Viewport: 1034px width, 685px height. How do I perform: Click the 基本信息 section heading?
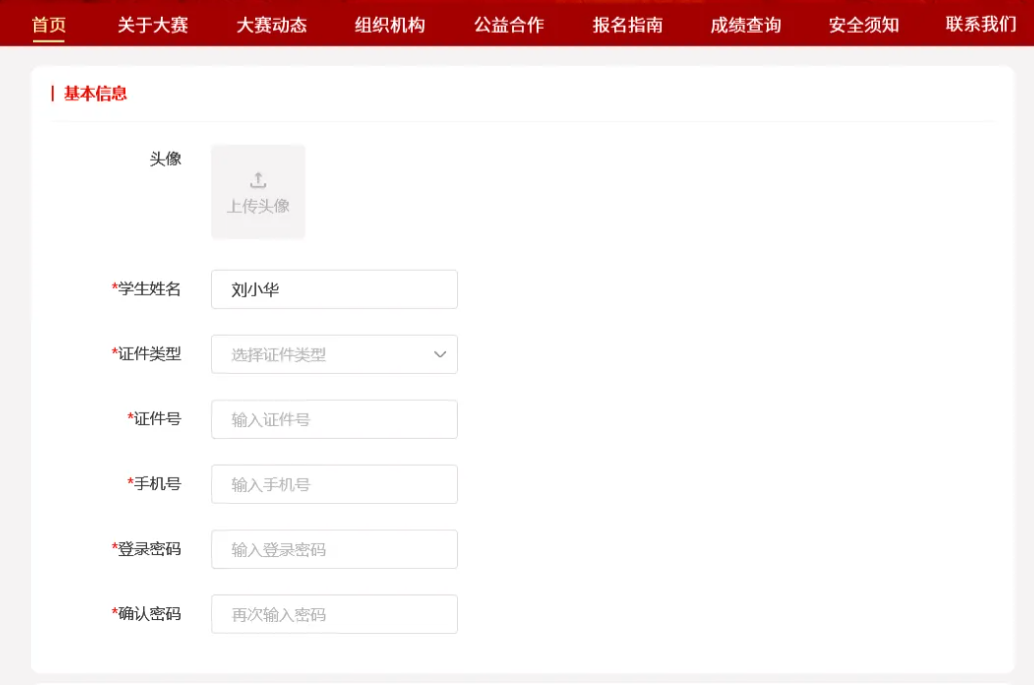(95, 94)
